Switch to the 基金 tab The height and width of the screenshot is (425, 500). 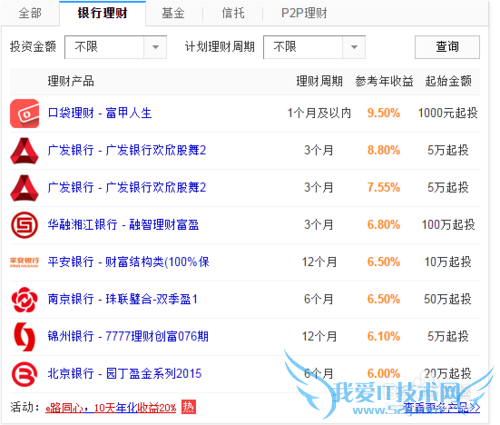pyautogui.click(x=173, y=13)
